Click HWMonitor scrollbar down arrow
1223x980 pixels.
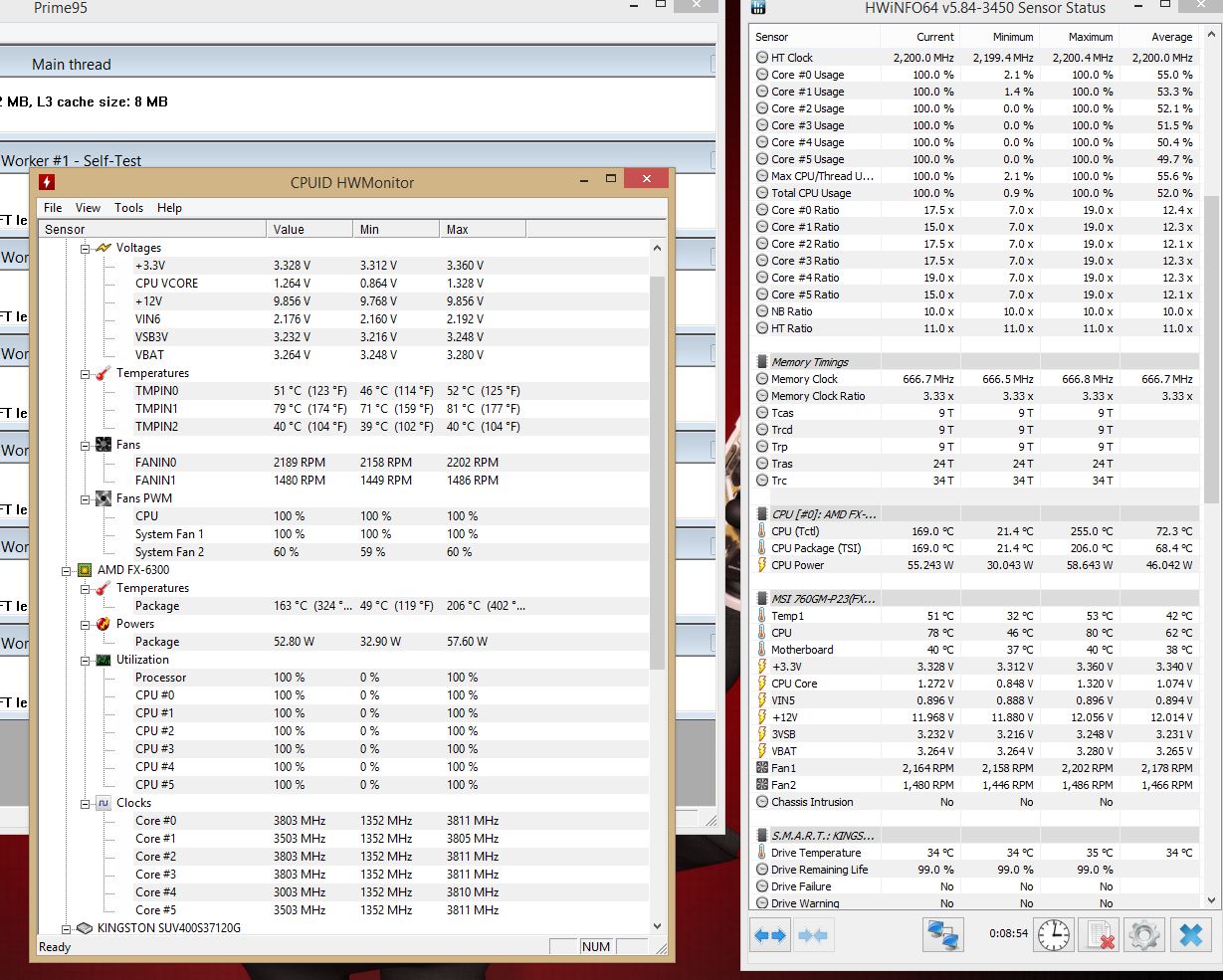pyautogui.click(x=658, y=926)
